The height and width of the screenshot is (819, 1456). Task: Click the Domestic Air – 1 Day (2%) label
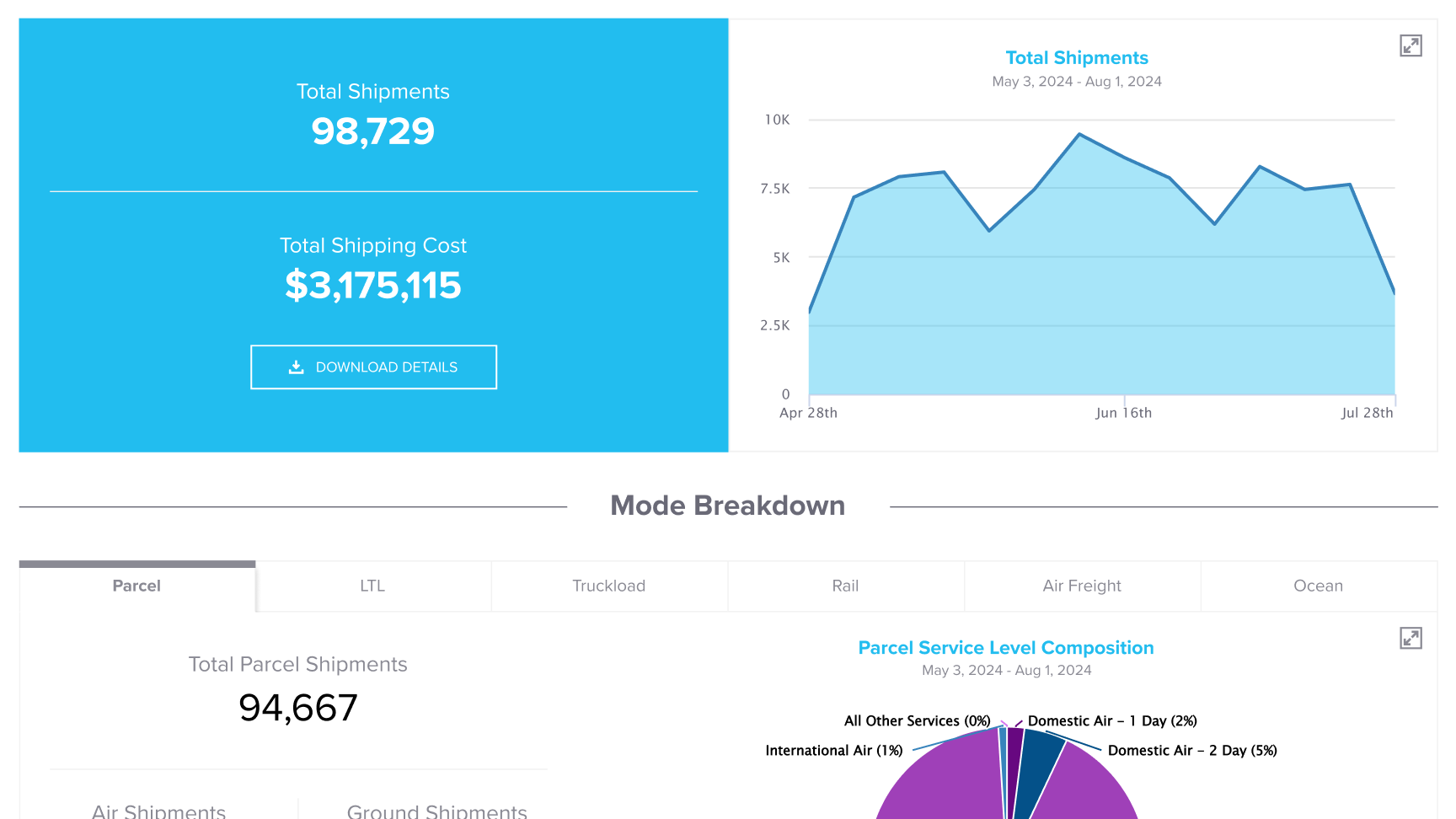(1112, 720)
